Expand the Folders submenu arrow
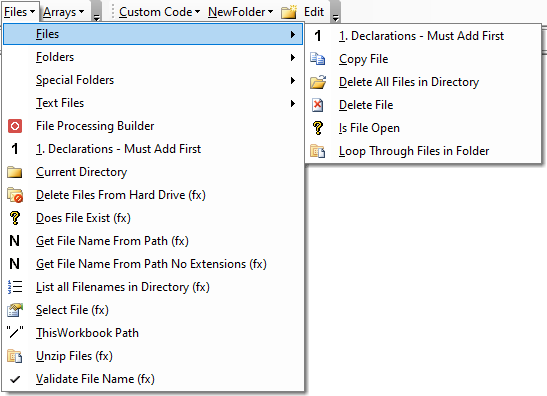This screenshot has height=396, width=547. [293, 57]
